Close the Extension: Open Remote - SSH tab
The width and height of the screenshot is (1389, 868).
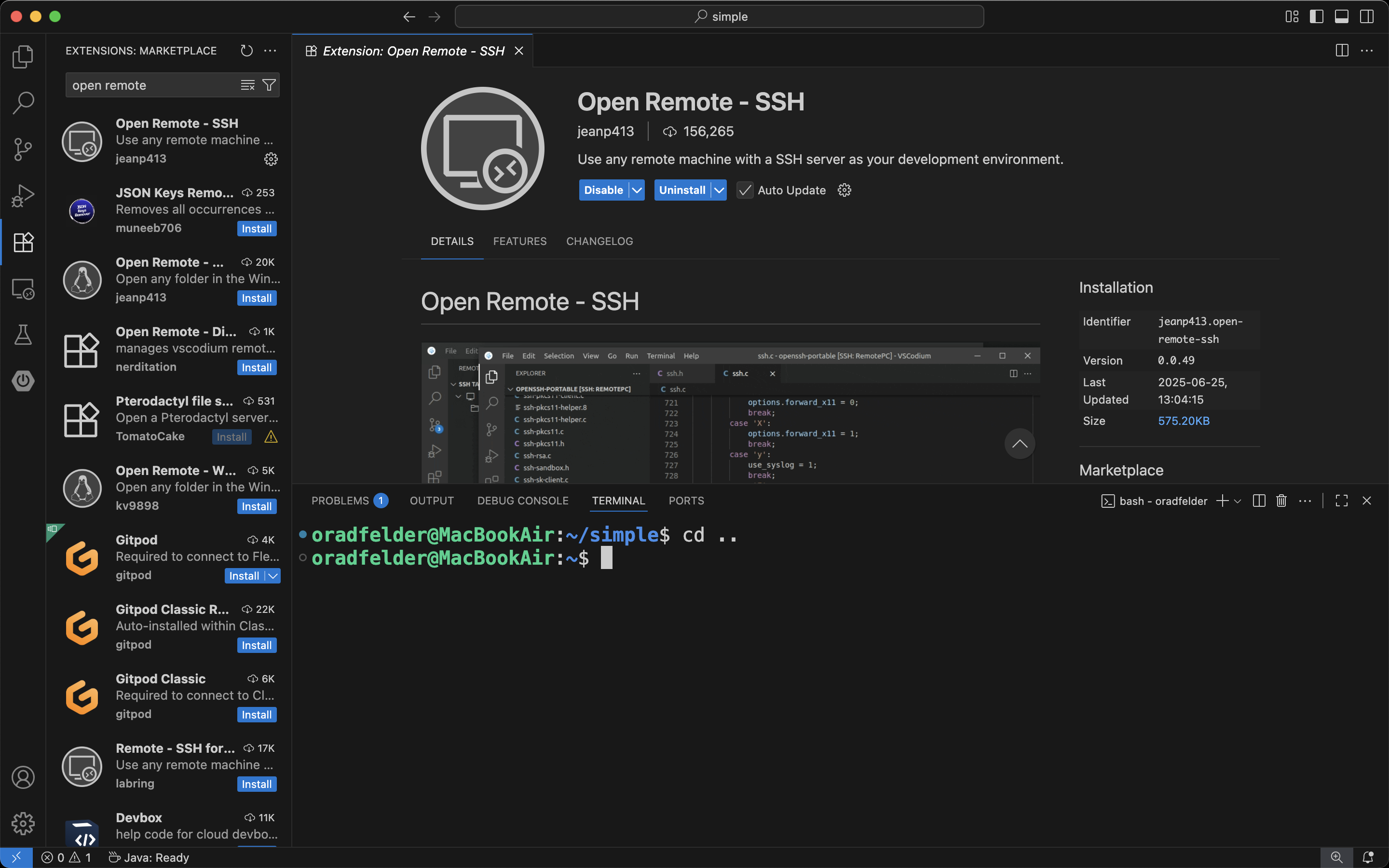(x=519, y=51)
